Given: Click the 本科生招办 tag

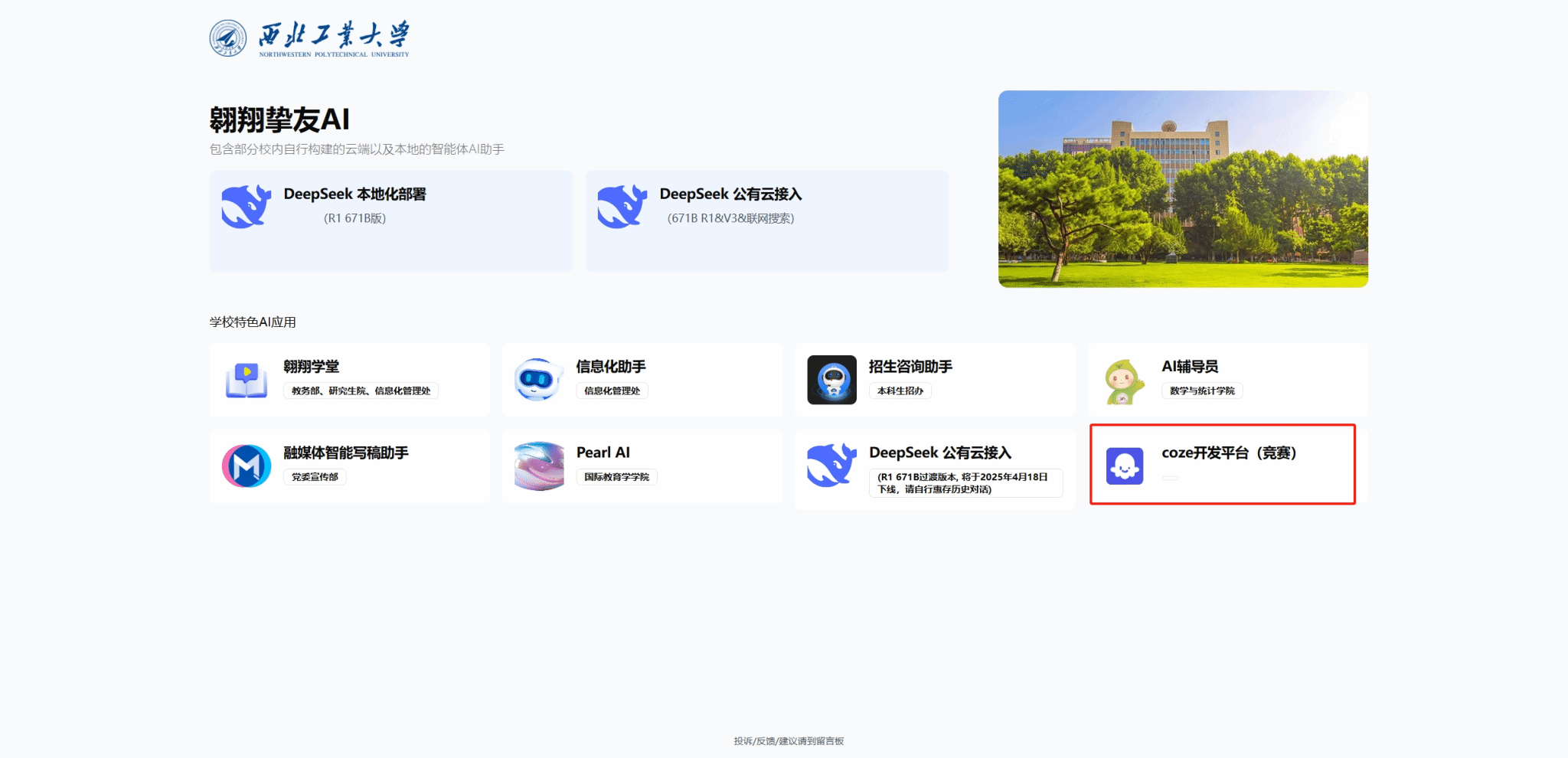Looking at the screenshot, I should click(900, 390).
